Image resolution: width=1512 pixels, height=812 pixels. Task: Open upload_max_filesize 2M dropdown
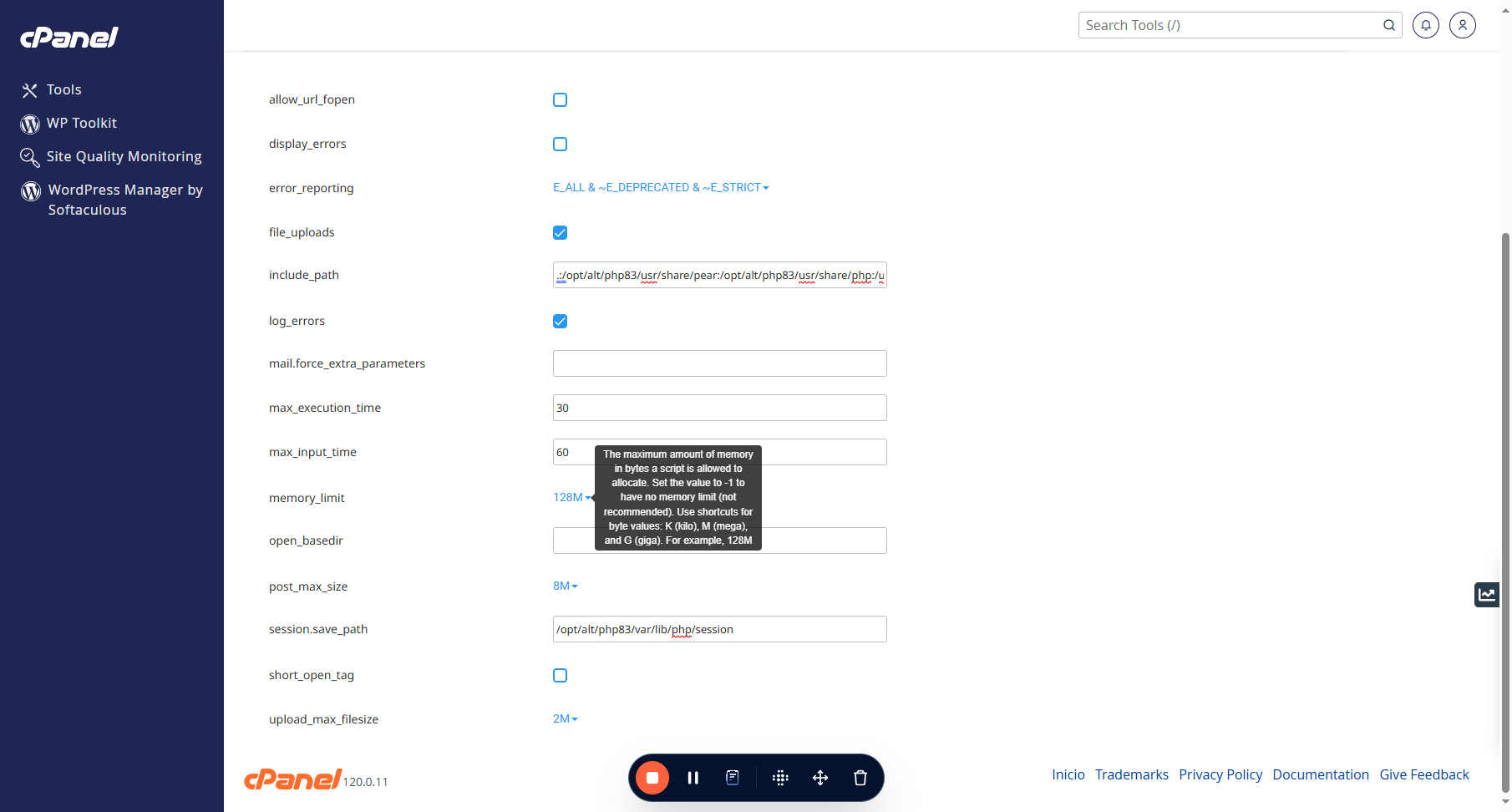click(566, 719)
